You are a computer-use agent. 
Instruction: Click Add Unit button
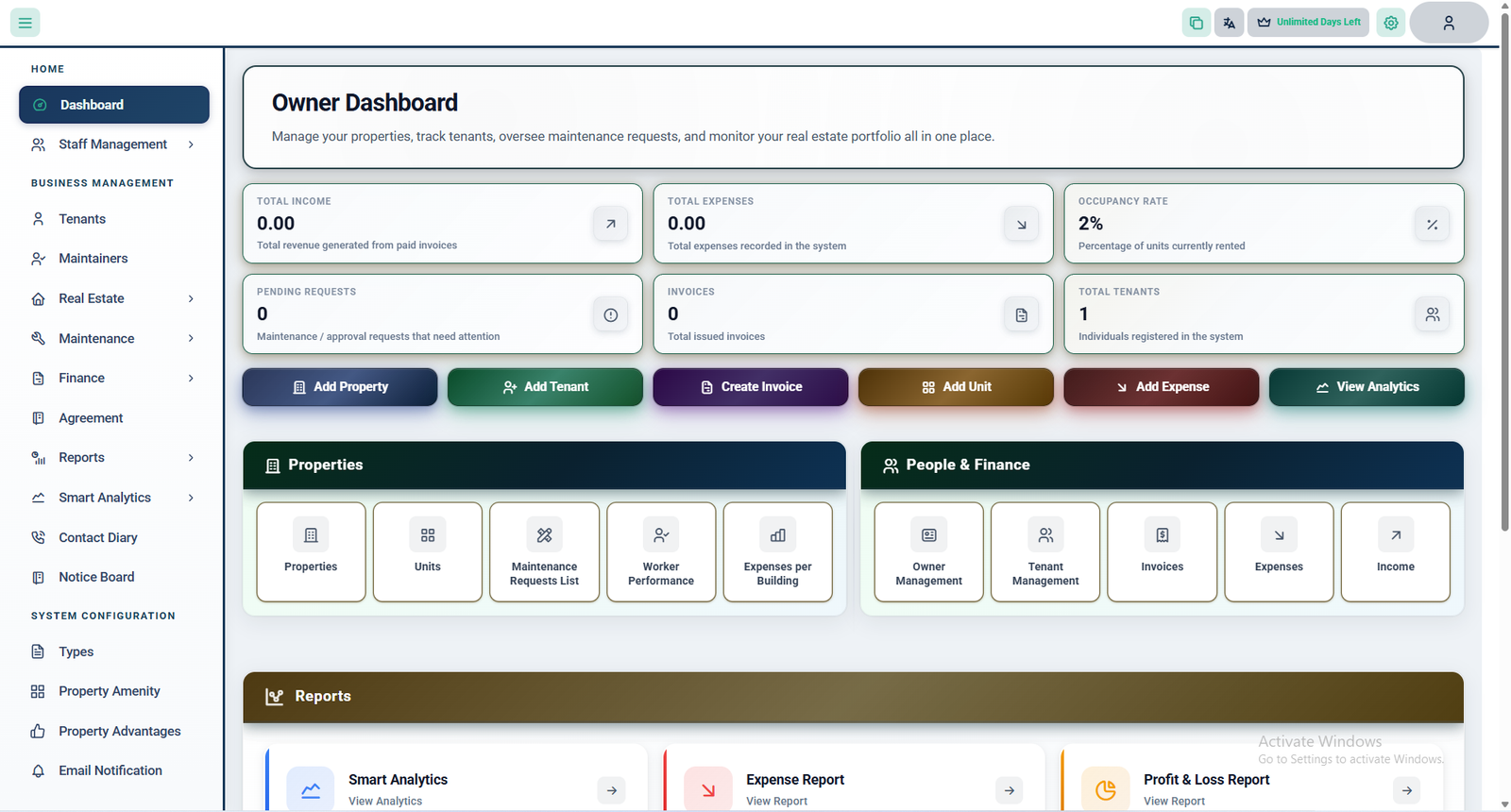tap(956, 387)
